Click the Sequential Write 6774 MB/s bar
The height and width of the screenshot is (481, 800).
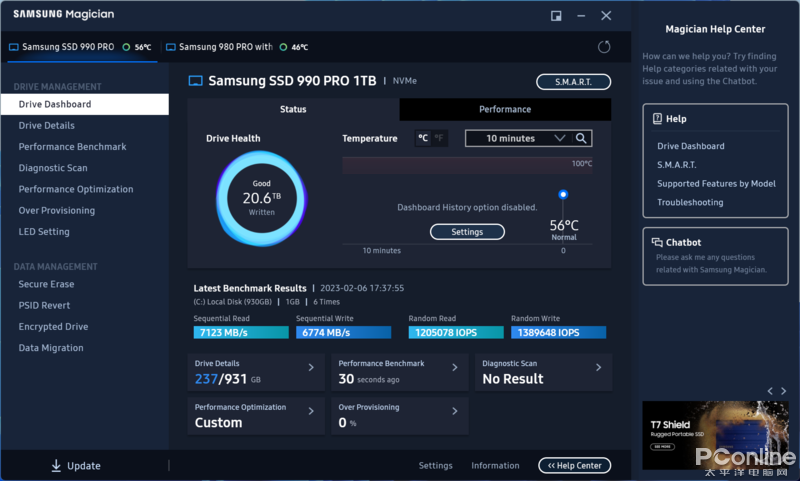click(x=343, y=333)
